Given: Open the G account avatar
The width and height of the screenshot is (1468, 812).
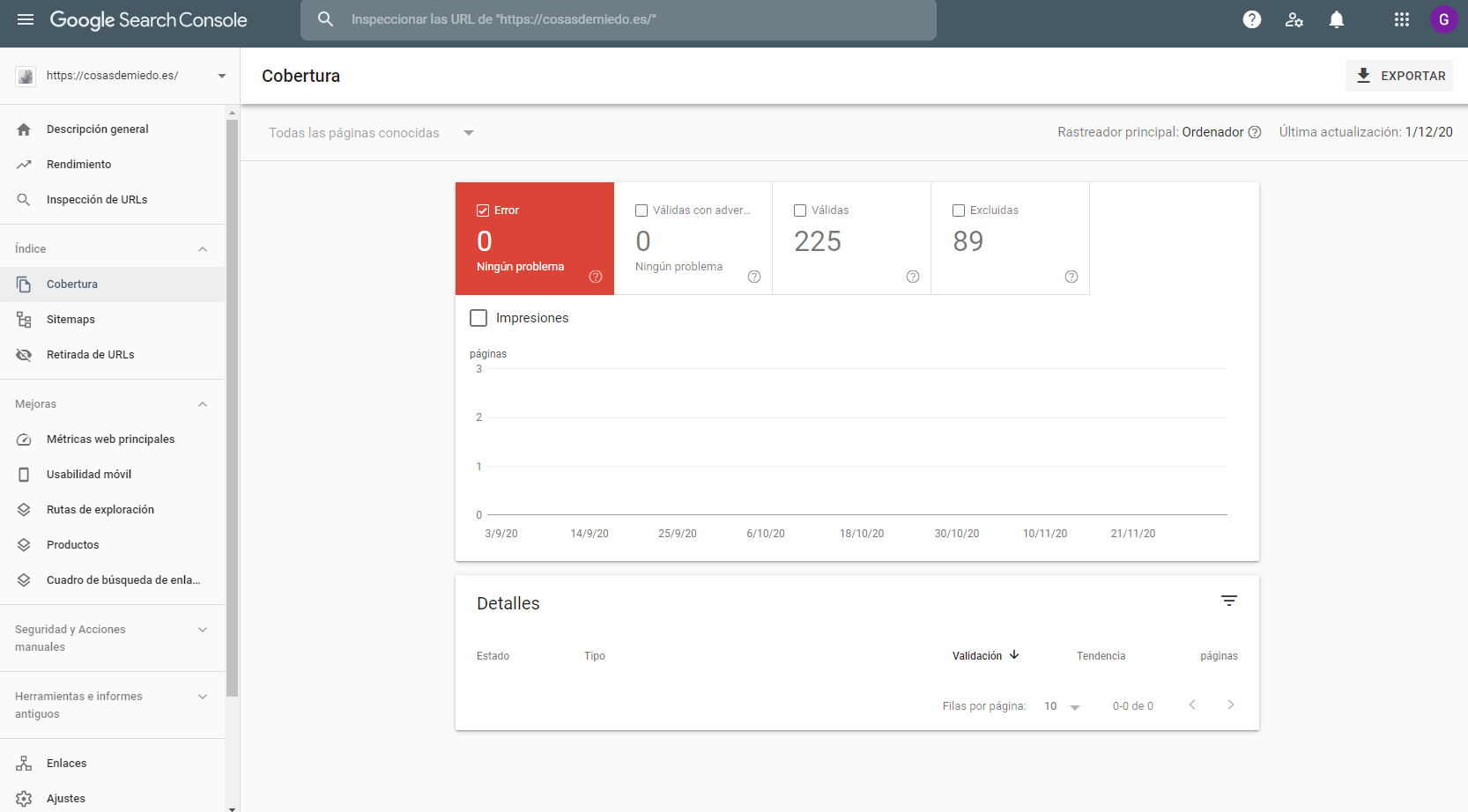Looking at the screenshot, I should coord(1443,19).
